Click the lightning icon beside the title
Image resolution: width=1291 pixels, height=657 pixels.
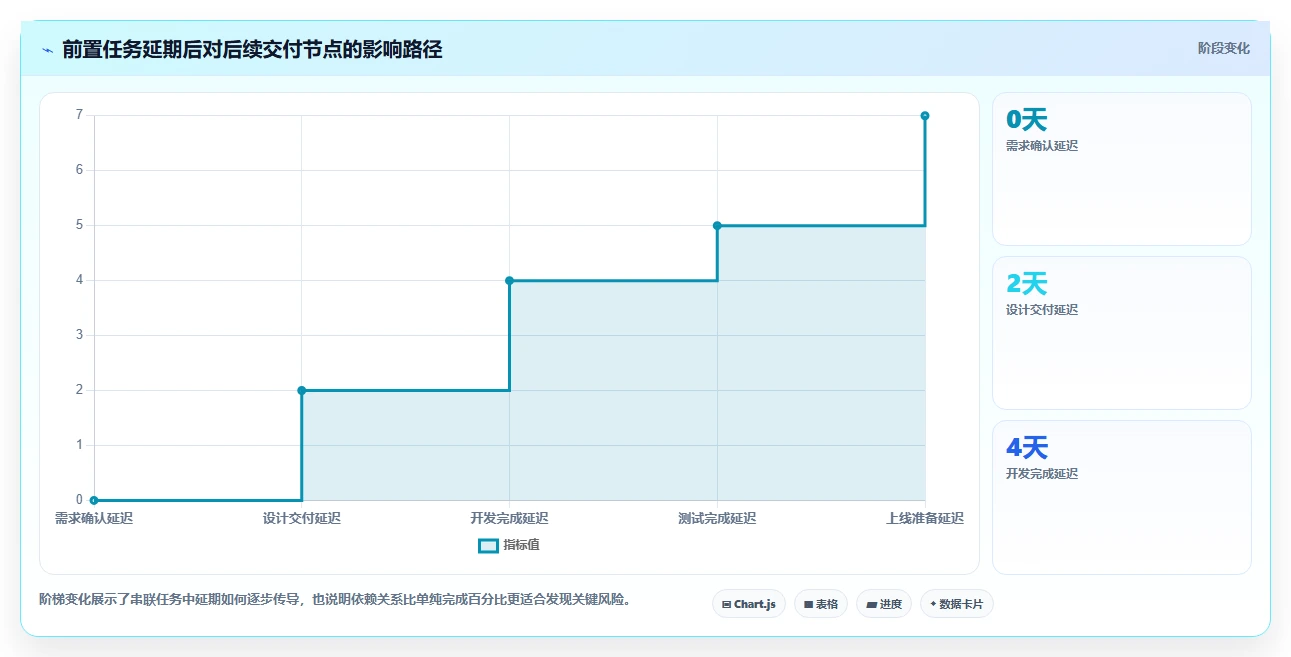[47, 50]
